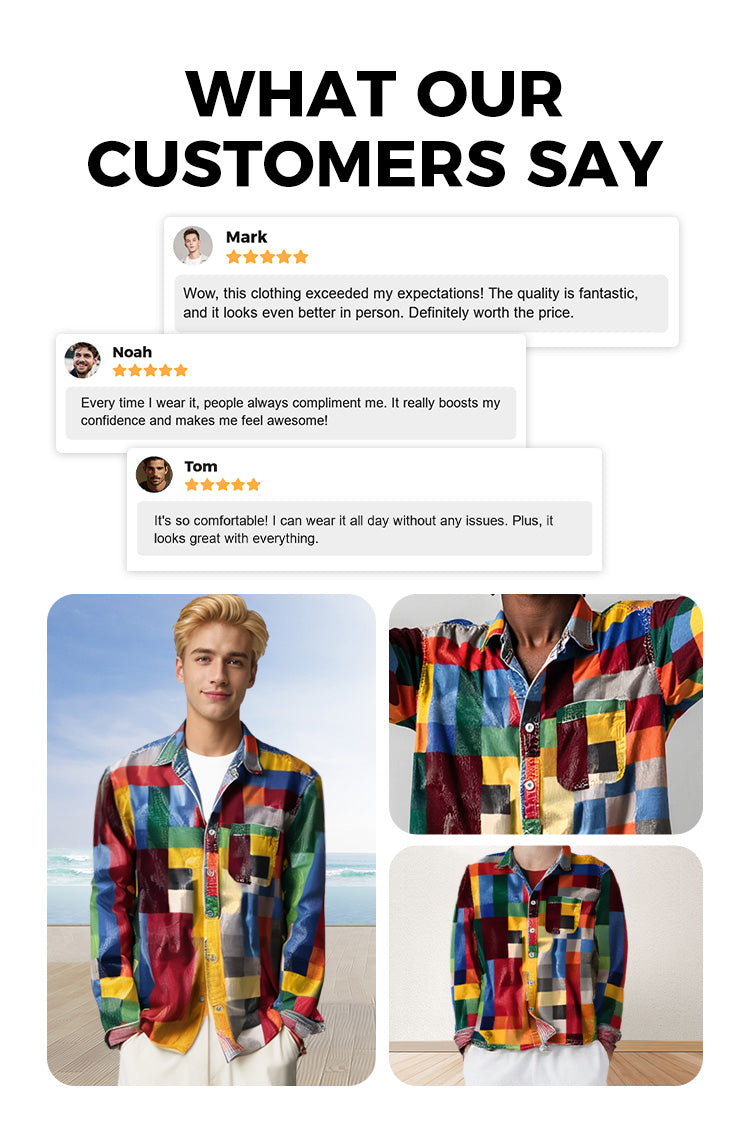Viewport: 750px width, 1132px height.
Task: Open Noah's review about compliments
Action: click(291, 412)
